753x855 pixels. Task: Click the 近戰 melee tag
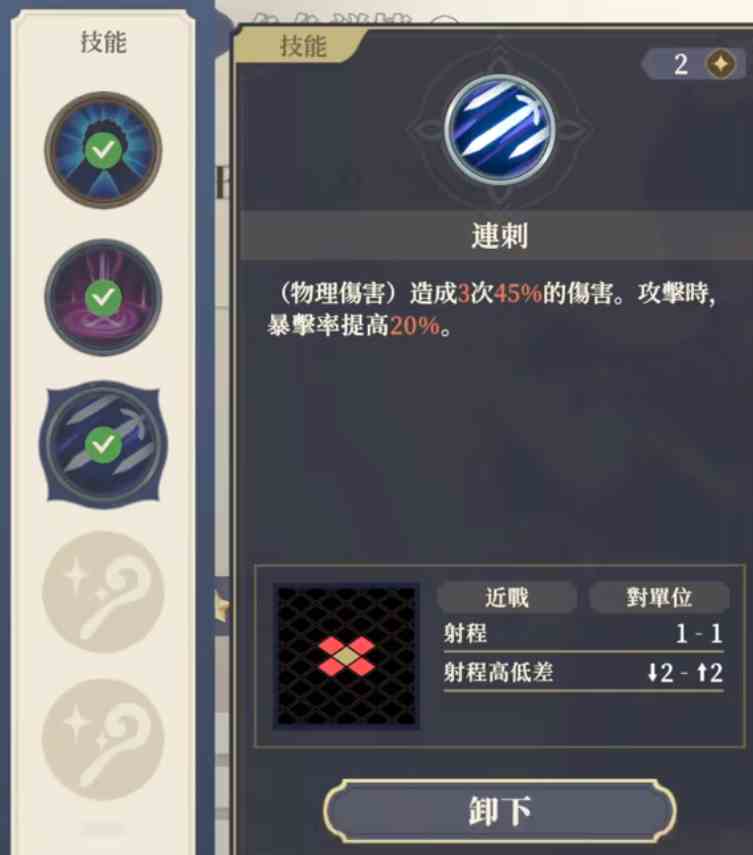tap(507, 597)
